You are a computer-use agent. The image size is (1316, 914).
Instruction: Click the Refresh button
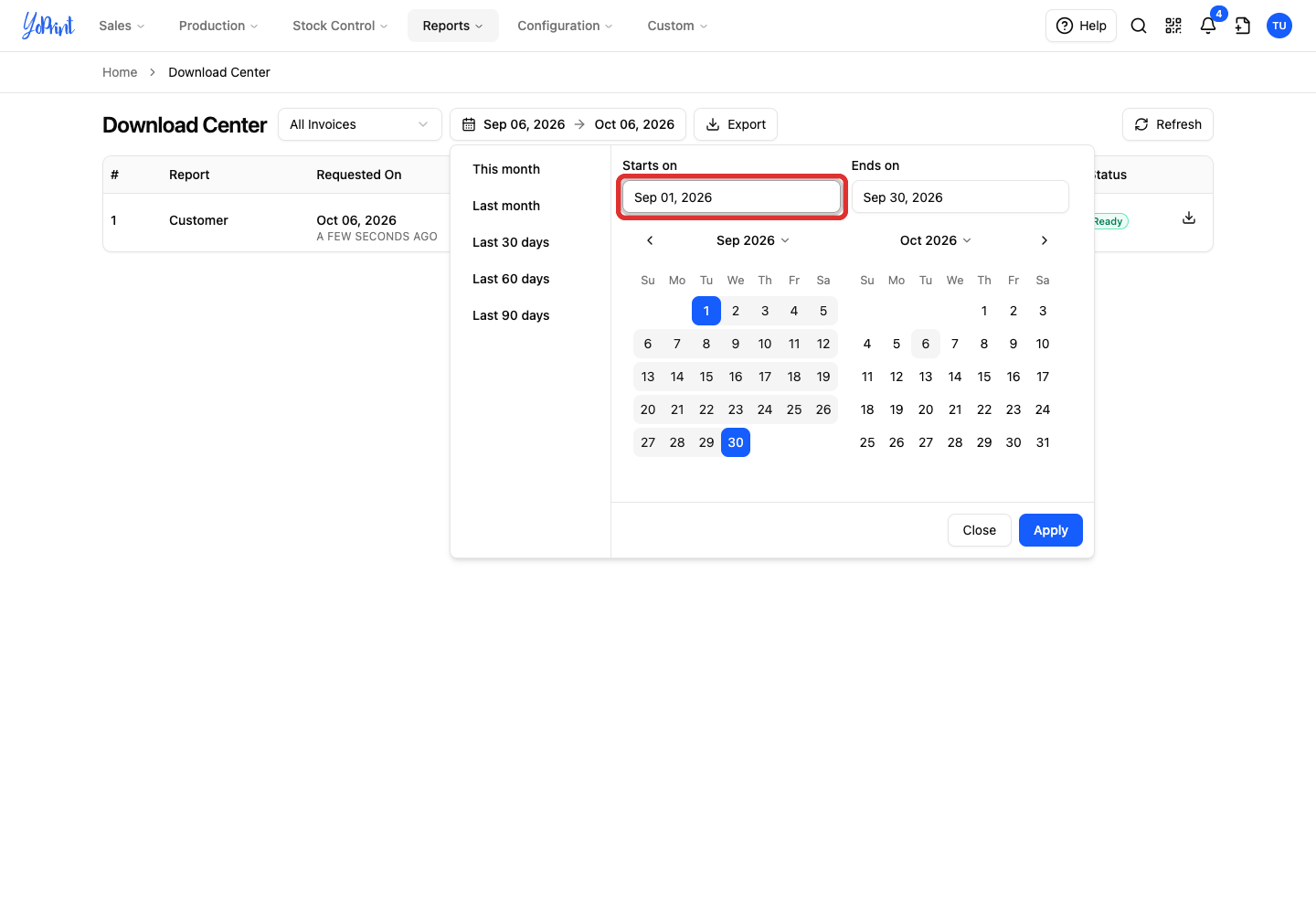1168,124
